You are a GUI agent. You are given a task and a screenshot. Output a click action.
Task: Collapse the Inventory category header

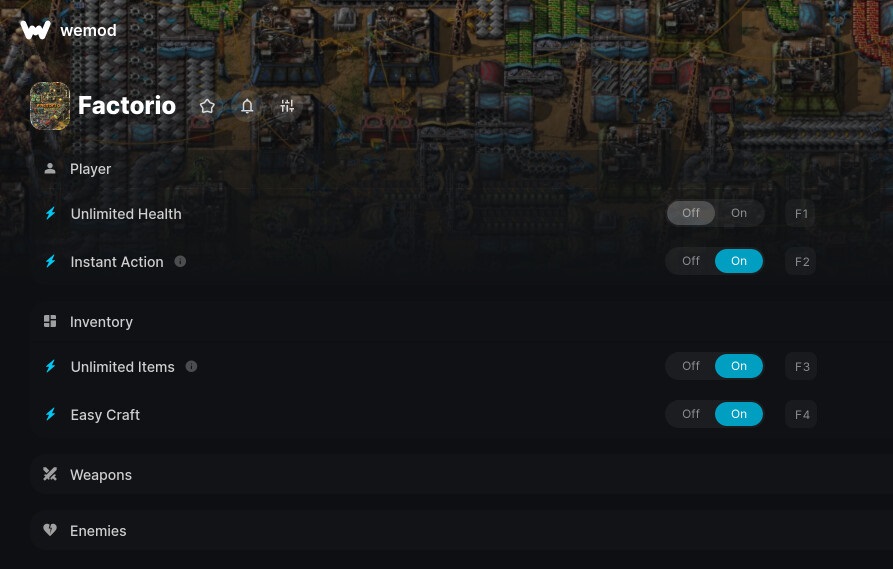461,322
